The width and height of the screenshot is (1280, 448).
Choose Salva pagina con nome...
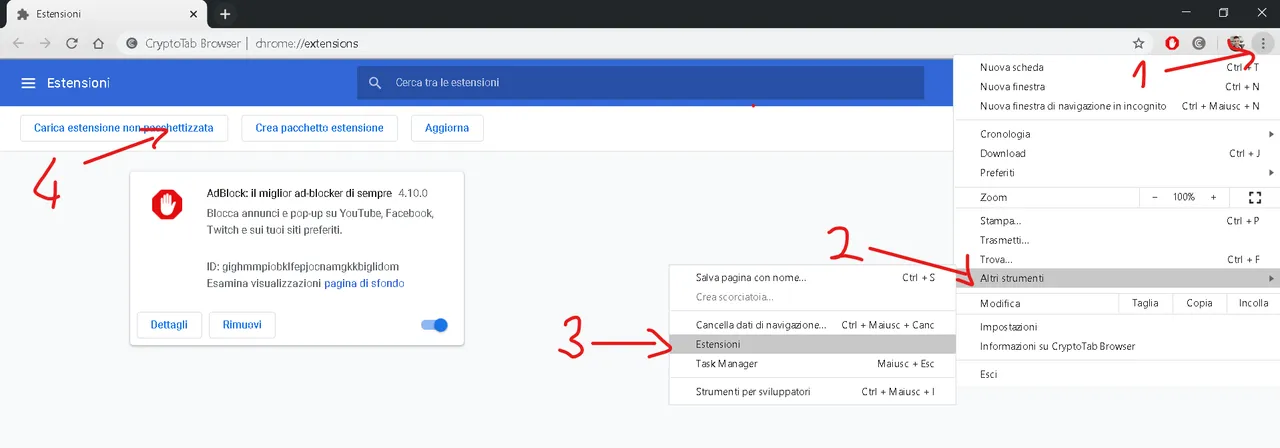tap(811, 277)
